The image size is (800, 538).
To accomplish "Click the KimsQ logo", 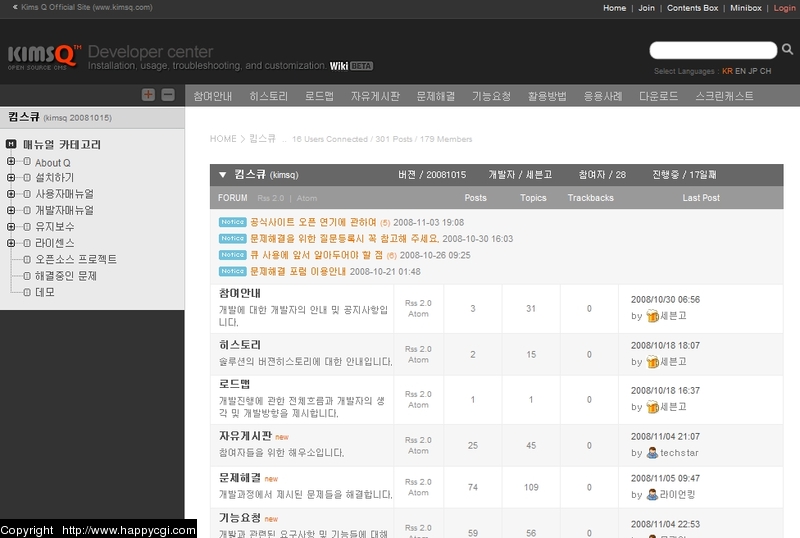I will click(x=44, y=57).
